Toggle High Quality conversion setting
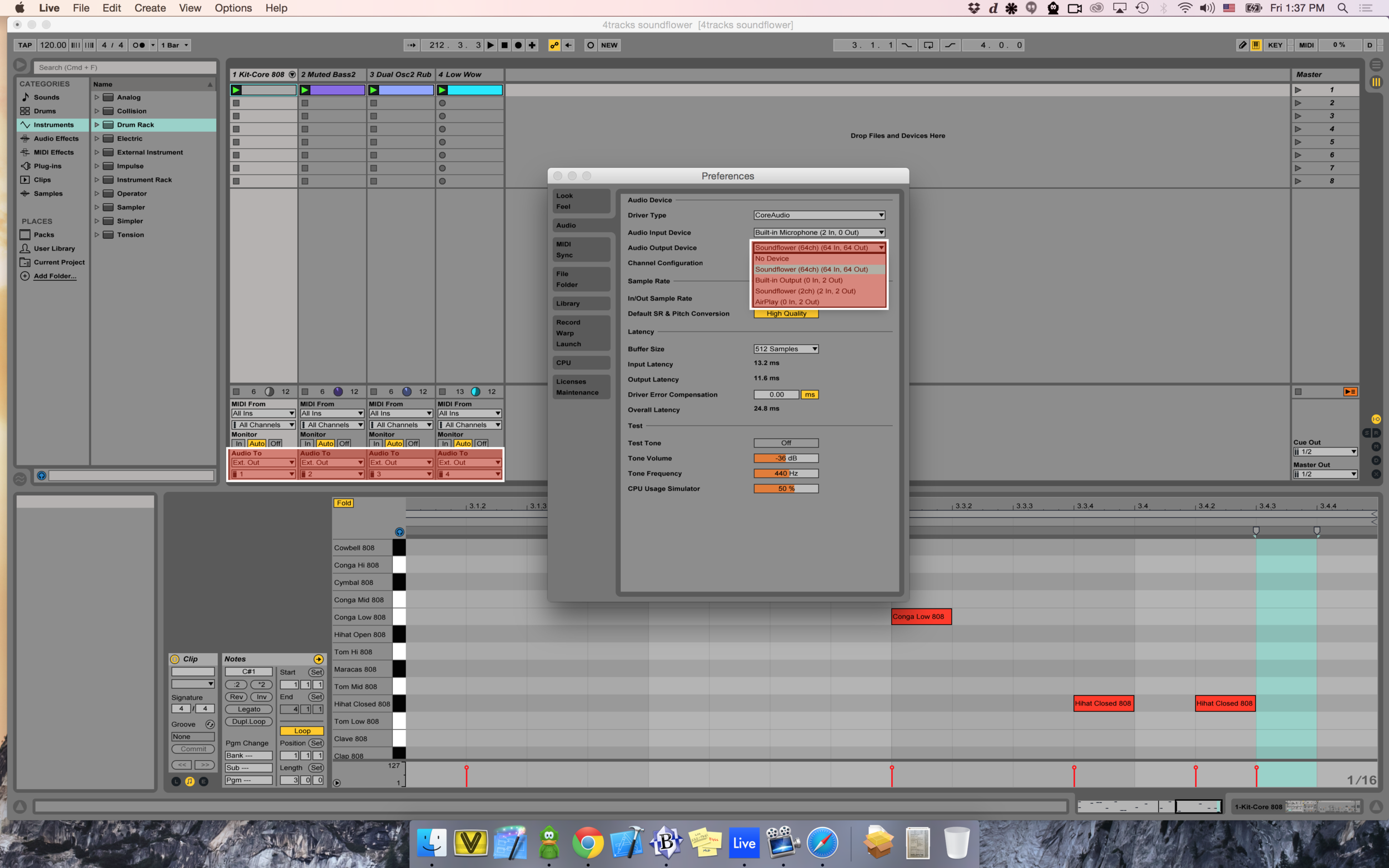Viewport: 1389px width, 868px height. point(786,313)
